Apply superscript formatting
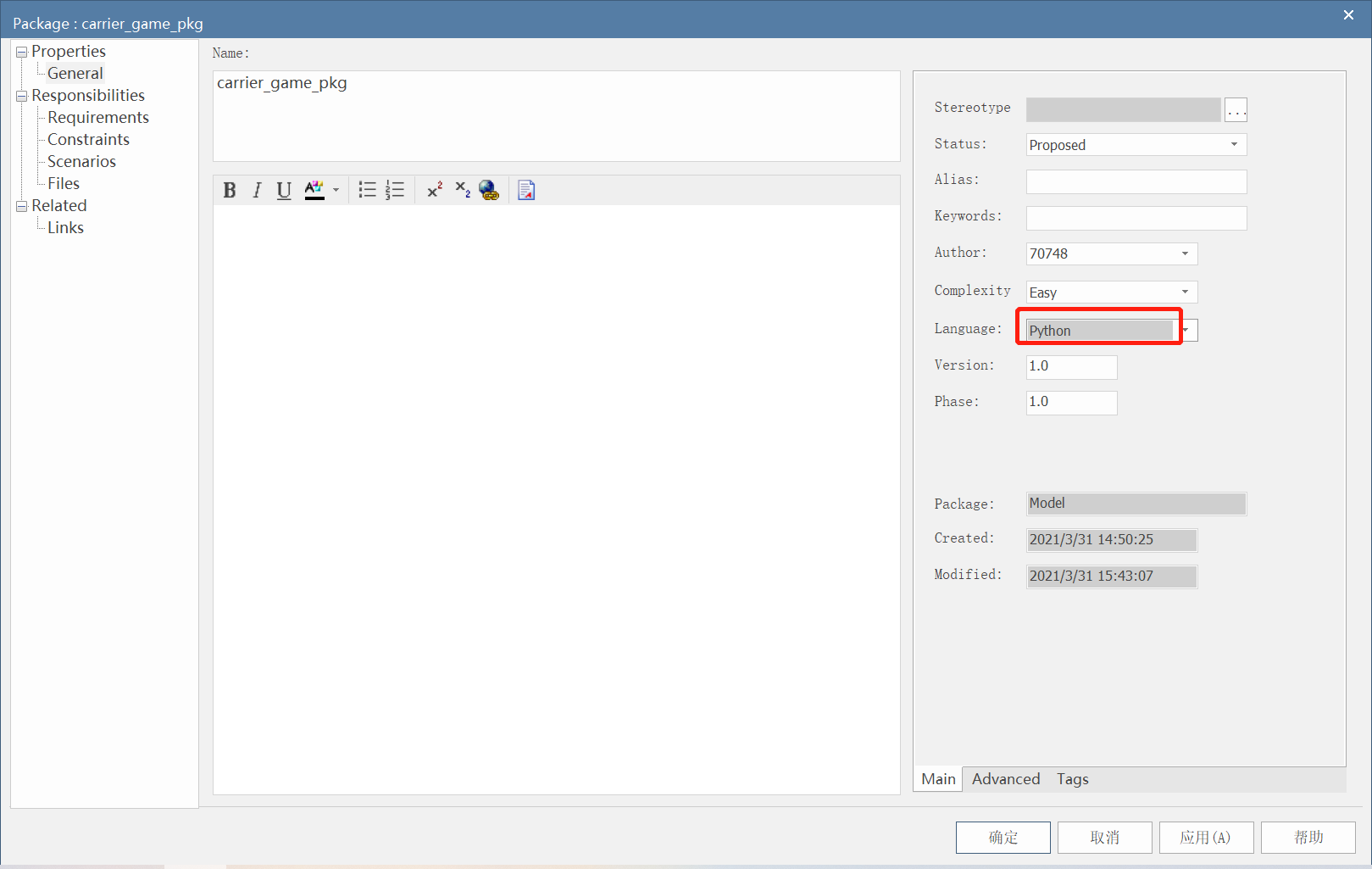 435,190
